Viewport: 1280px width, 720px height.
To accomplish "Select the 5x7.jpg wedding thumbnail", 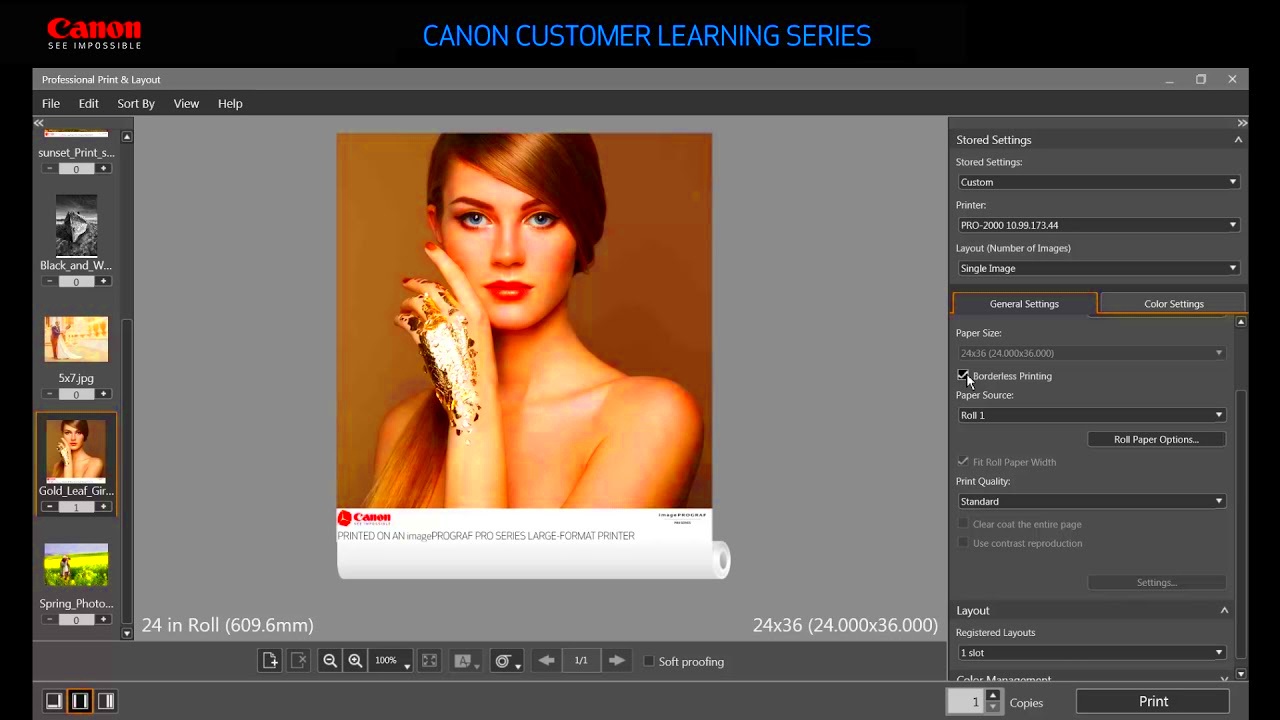I will click(x=76, y=339).
